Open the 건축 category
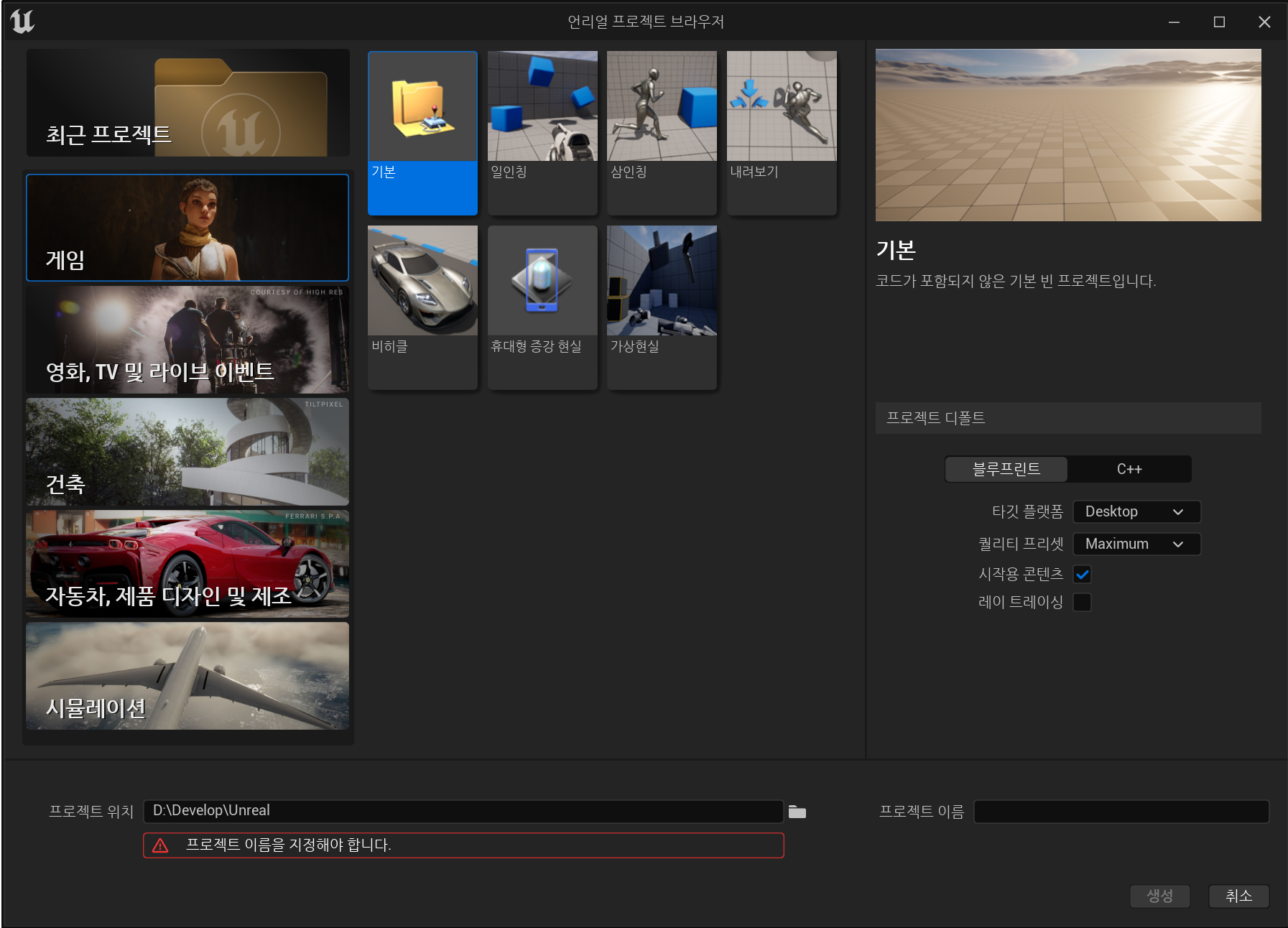This screenshot has height=928, width=1288. [187, 452]
